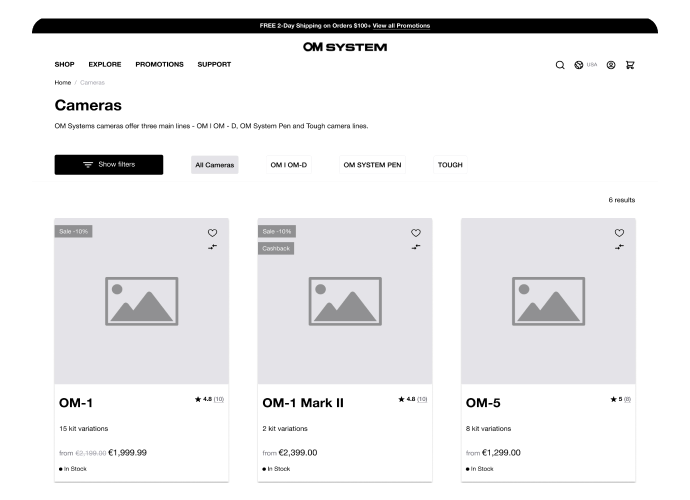Open the shopping cart icon
The width and height of the screenshot is (690, 500).
[x=630, y=65]
